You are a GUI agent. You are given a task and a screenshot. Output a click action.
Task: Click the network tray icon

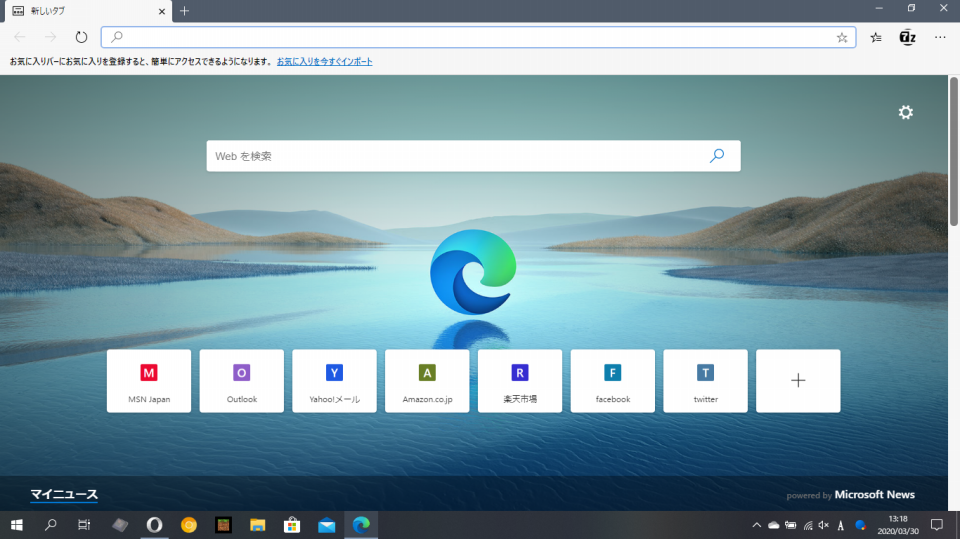[x=808, y=525]
